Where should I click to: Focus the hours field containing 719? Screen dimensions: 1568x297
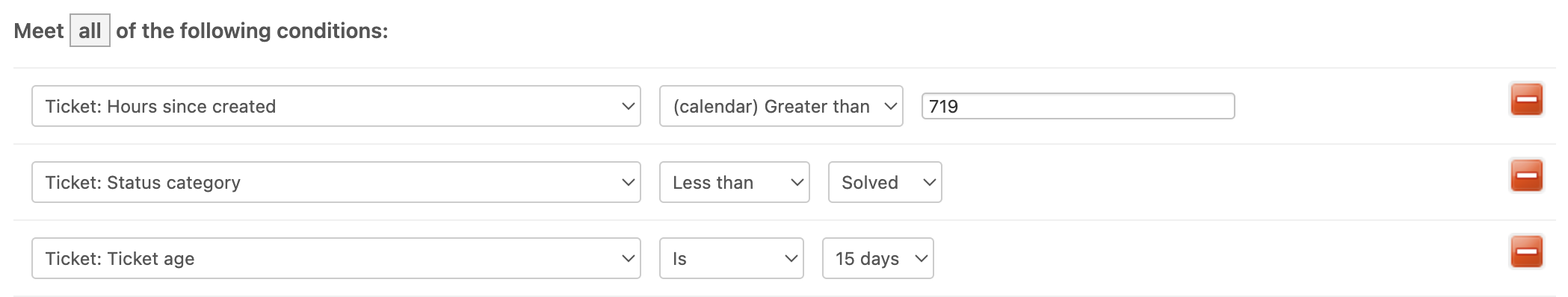tap(1078, 106)
